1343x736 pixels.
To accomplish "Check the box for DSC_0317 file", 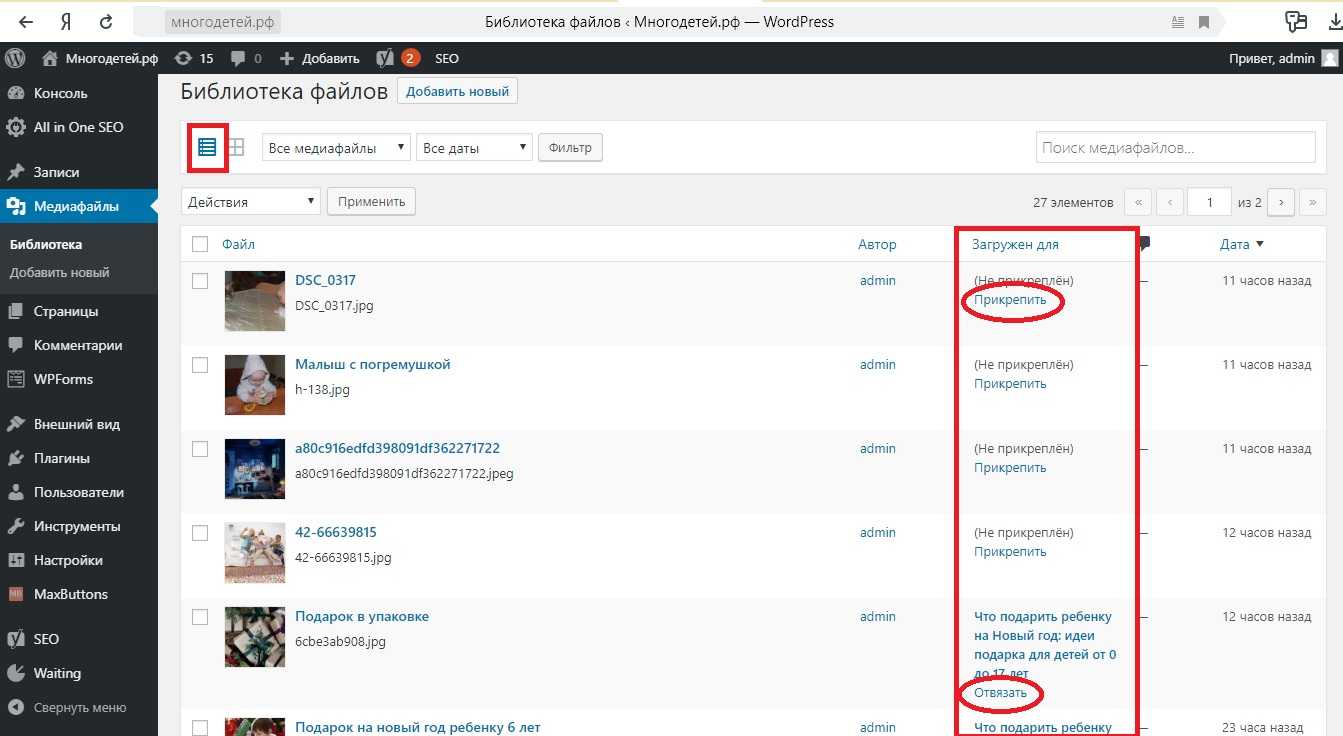I will tap(200, 281).
